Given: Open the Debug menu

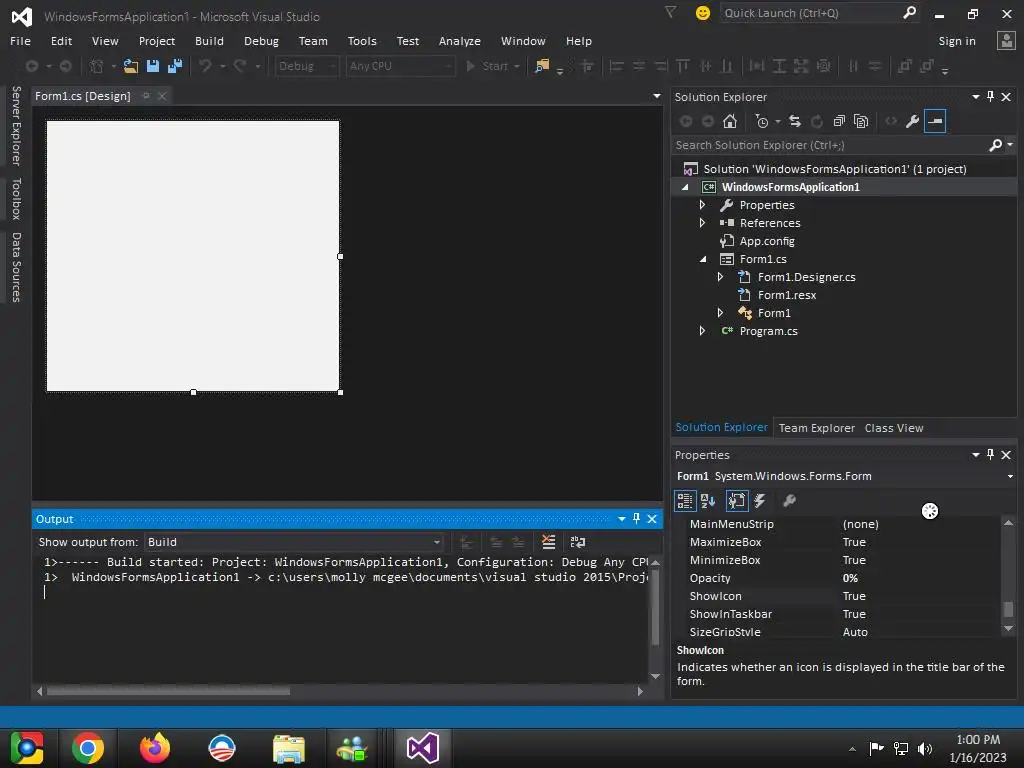Looking at the screenshot, I should (x=261, y=40).
